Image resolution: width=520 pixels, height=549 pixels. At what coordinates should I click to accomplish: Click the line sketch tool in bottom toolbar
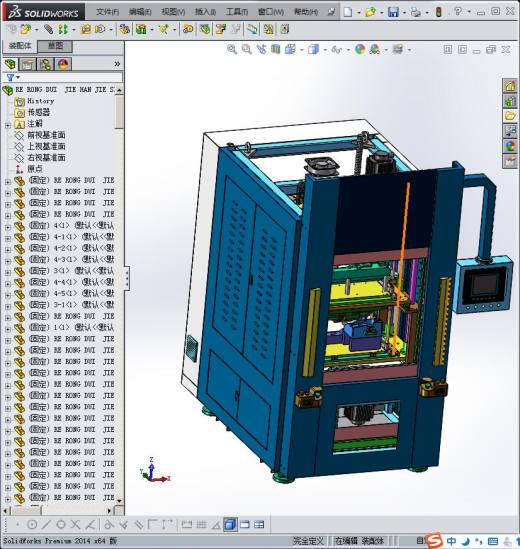point(46,524)
